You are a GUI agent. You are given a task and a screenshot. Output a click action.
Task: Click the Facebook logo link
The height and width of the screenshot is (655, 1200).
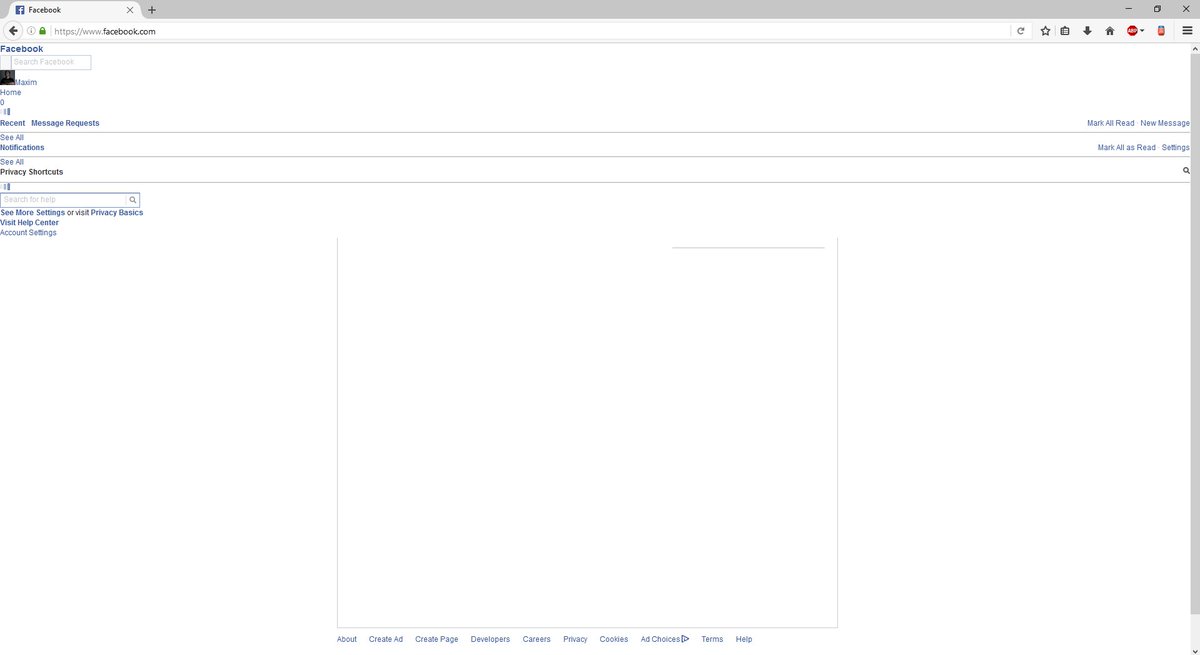coord(21,49)
